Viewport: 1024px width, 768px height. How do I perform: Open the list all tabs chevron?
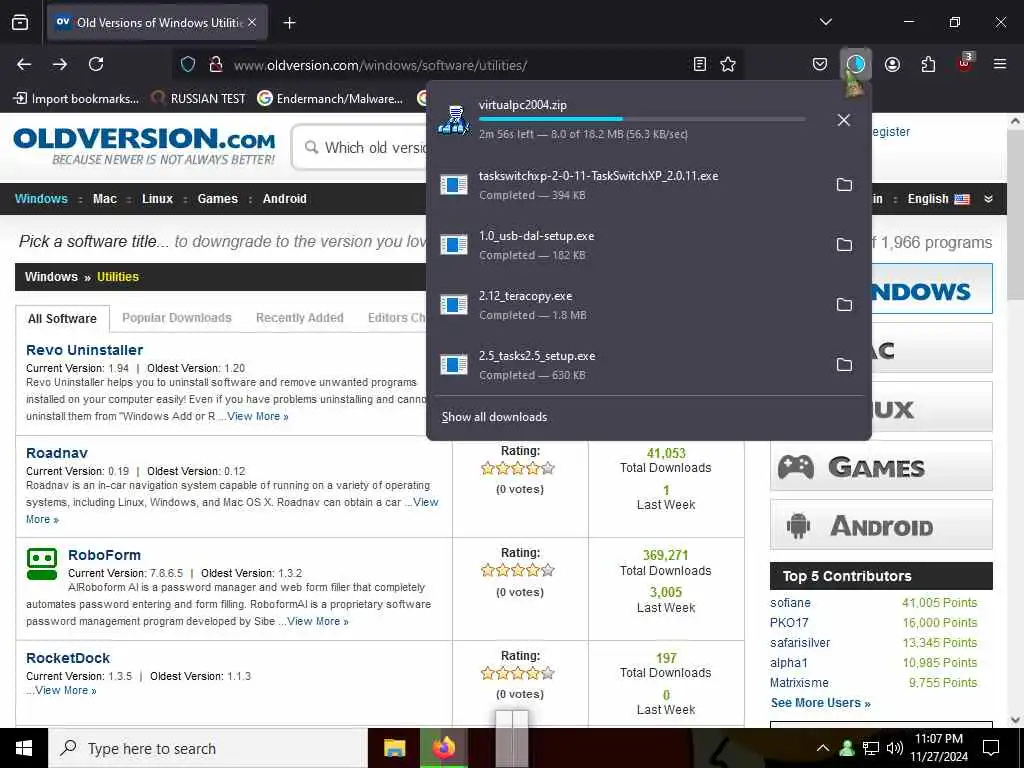coord(825,22)
